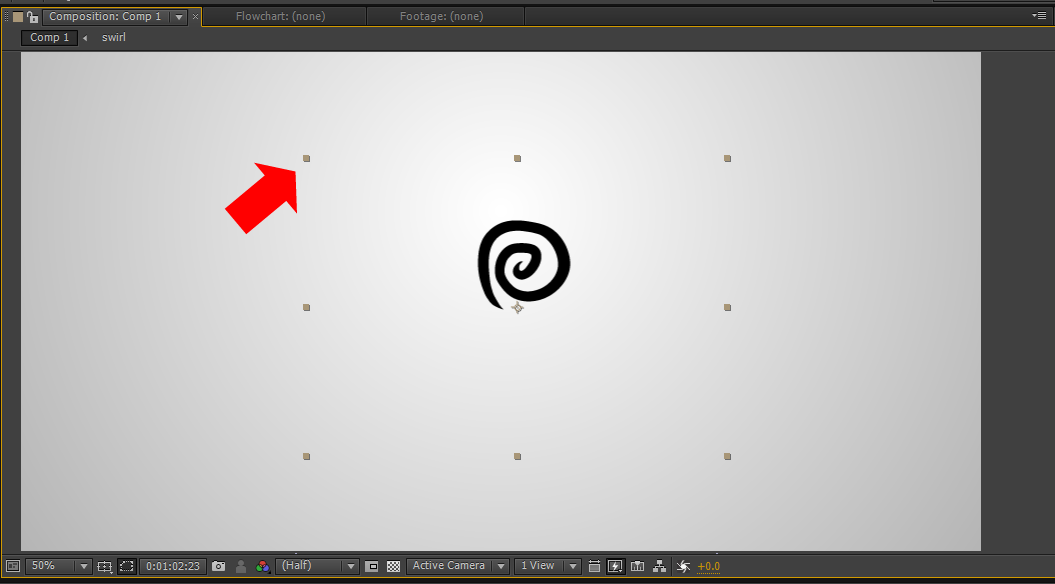Open the Show Channel RGB color icon

(x=262, y=566)
